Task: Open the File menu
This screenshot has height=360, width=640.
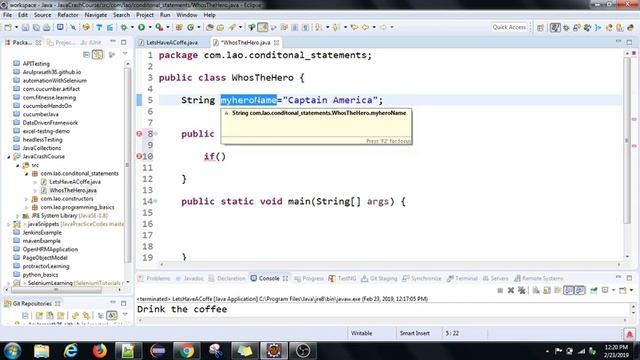Action: (x=7, y=15)
